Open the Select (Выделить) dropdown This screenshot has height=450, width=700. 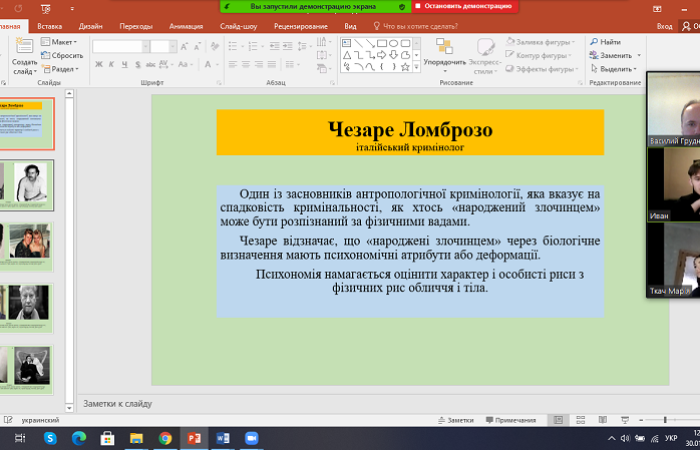pyautogui.click(x=615, y=69)
